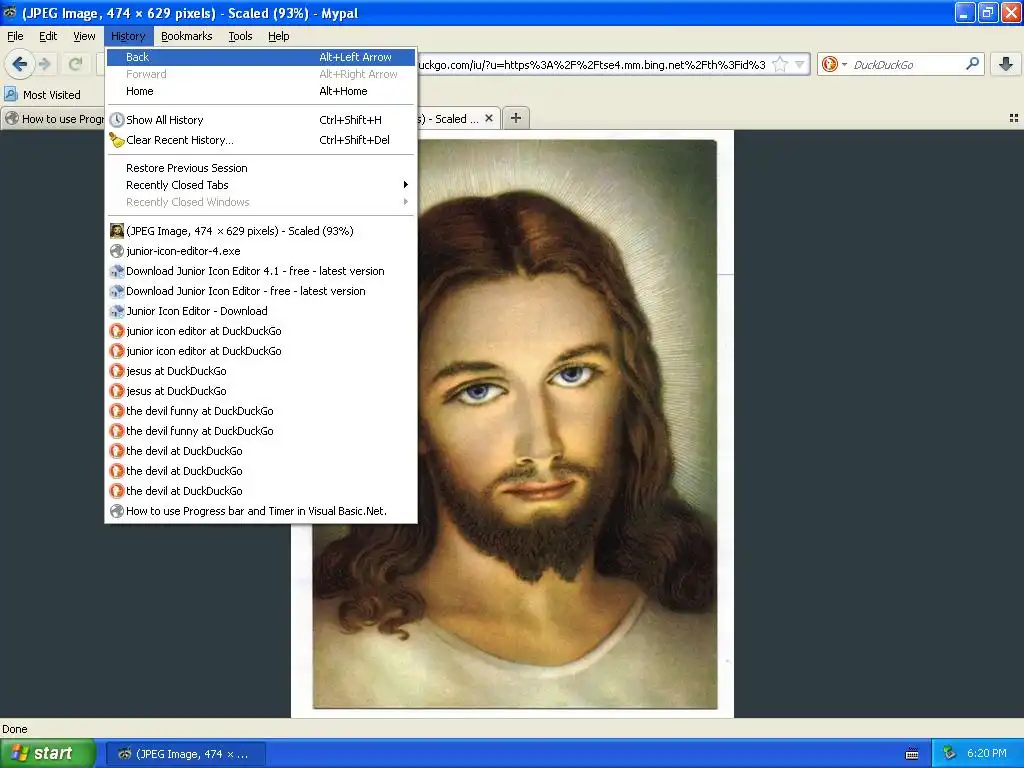Open the second jesus at DuckDuckGo entry
Screen dimensions: 1024x768
pyautogui.click(x=261, y=391)
